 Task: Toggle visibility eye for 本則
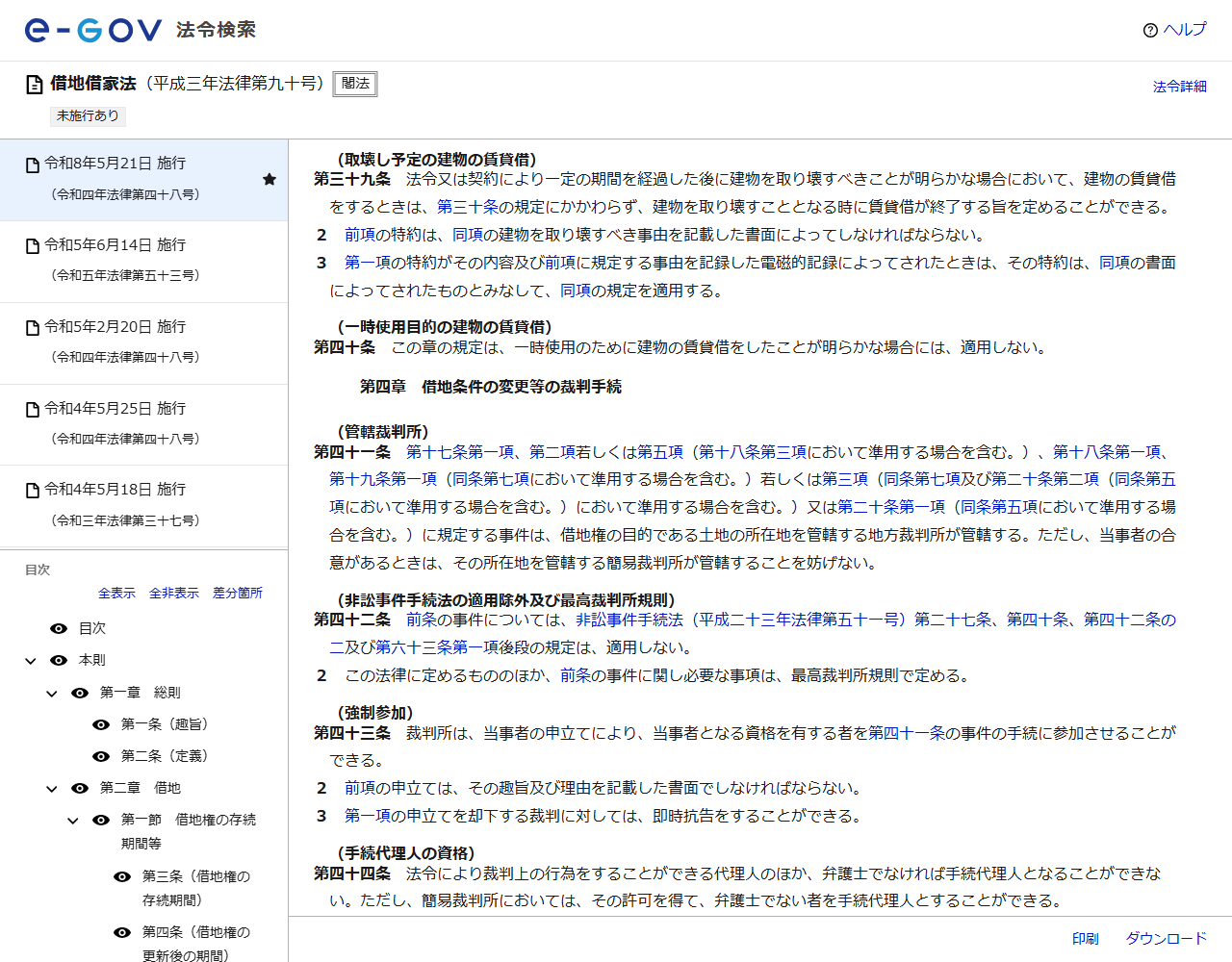pos(59,660)
